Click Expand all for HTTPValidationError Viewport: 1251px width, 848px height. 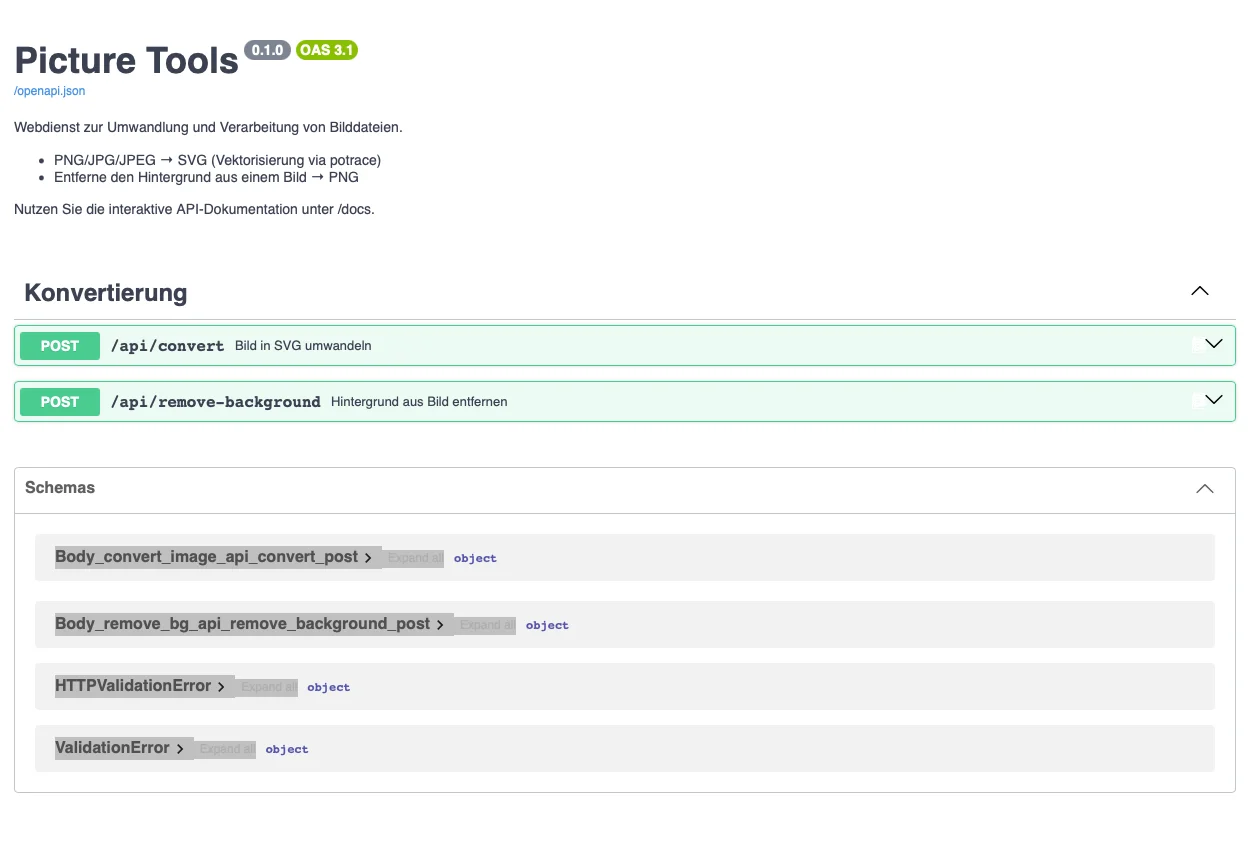point(268,687)
